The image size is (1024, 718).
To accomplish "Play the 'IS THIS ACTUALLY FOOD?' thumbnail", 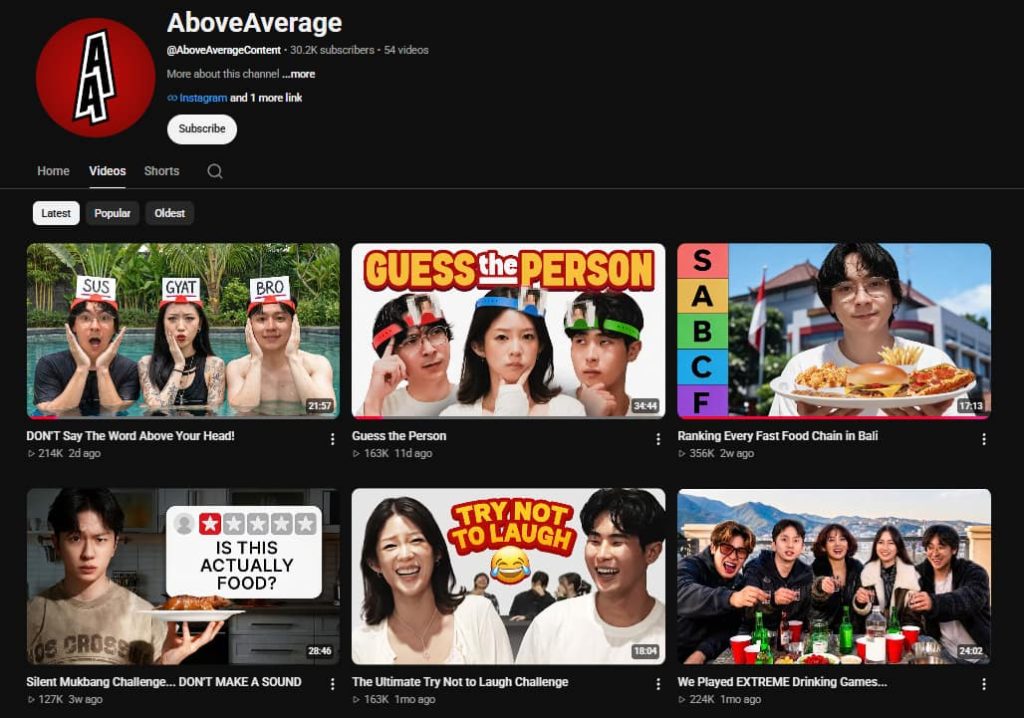I will (x=184, y=576).
